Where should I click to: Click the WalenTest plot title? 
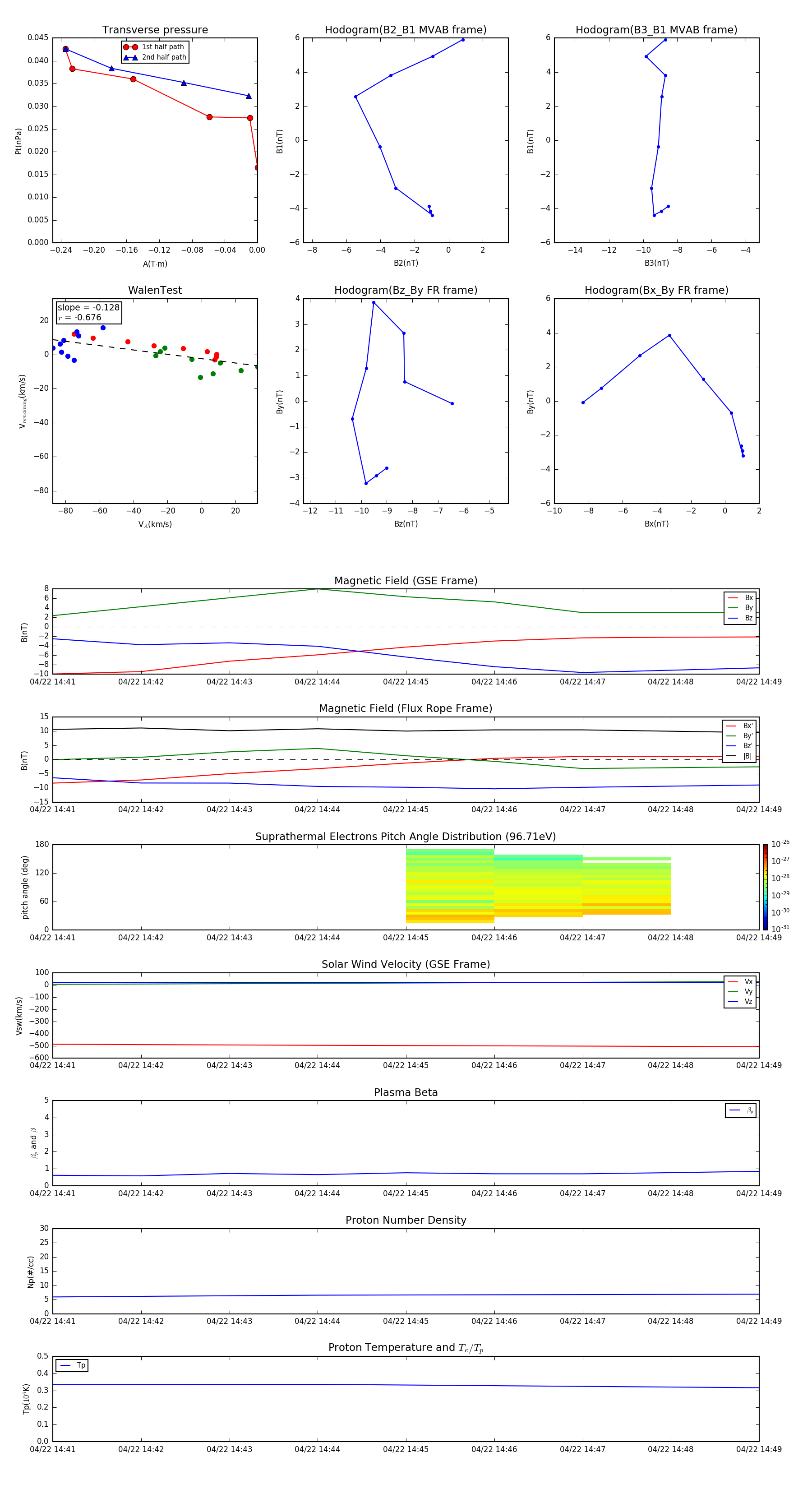(155, 290)
